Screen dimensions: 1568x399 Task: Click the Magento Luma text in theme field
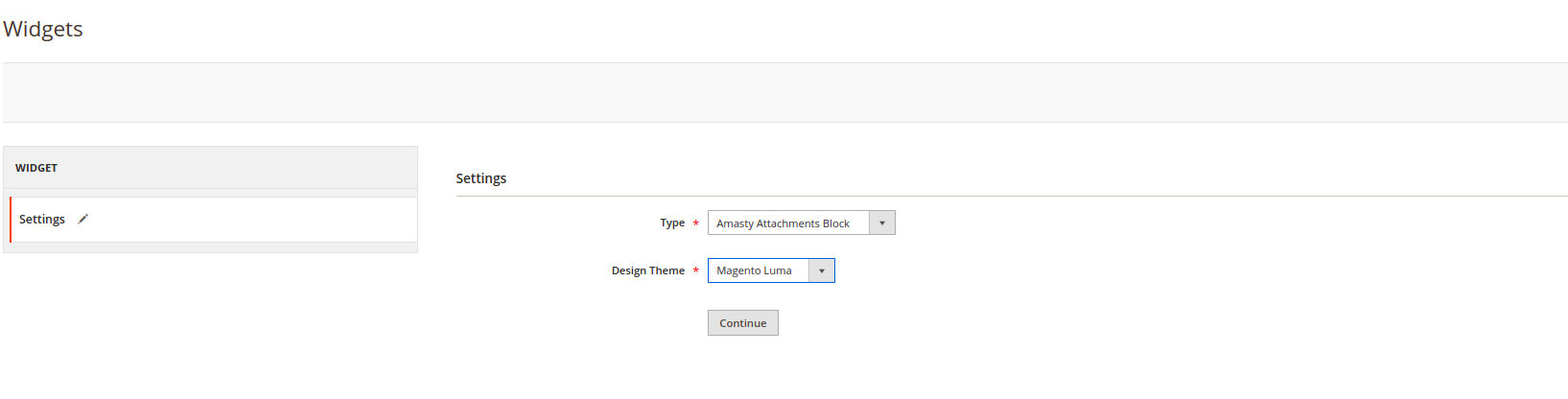coord(755,270)
